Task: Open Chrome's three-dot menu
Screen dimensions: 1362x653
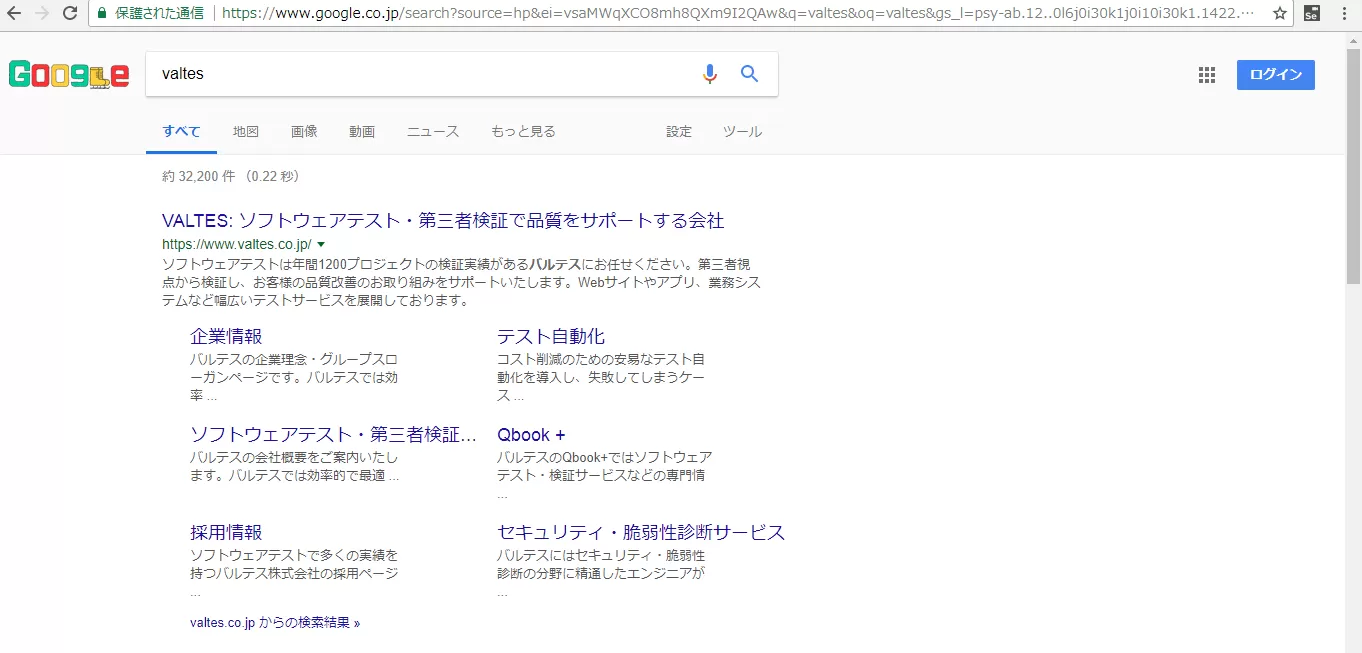Action: coord(1344,14)
